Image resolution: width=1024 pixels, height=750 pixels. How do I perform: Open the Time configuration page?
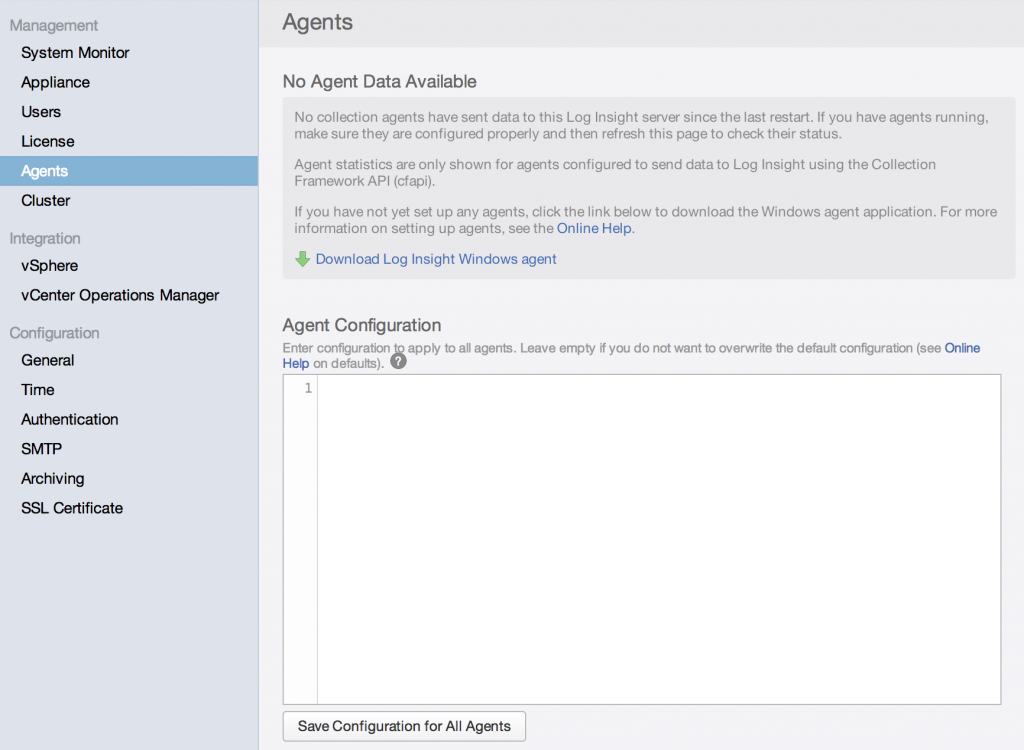point(35,389)
